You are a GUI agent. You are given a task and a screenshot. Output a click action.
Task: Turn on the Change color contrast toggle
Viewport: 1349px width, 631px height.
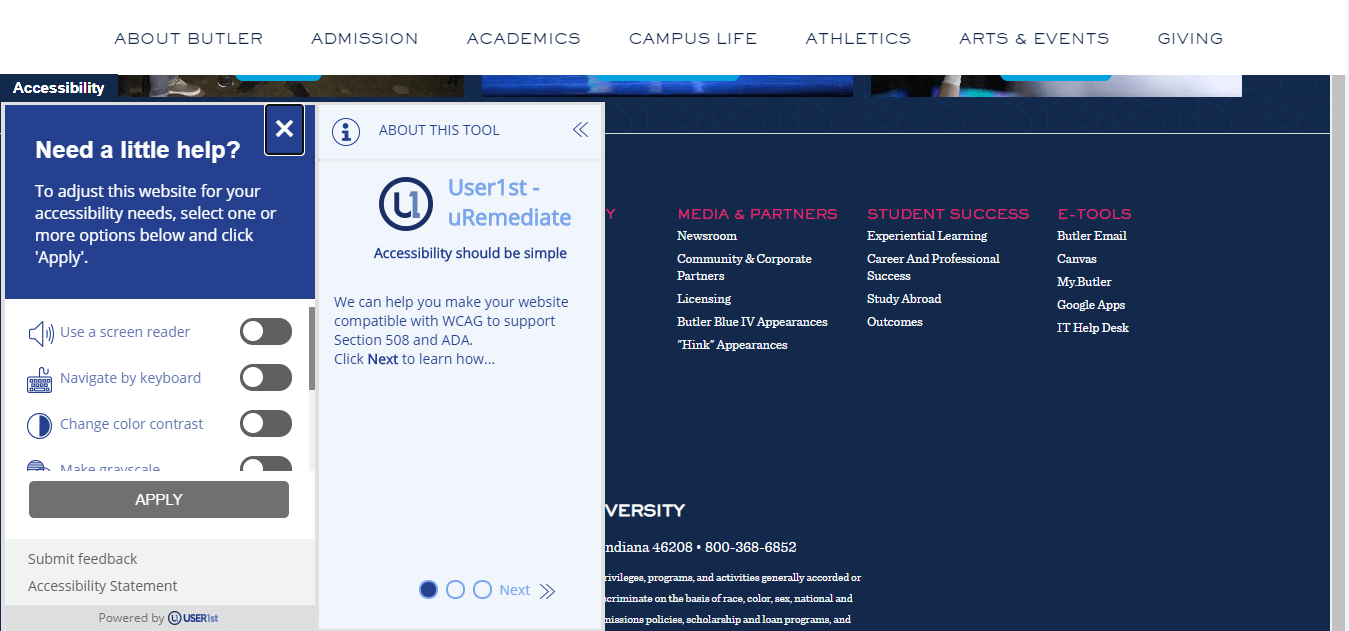266,424
